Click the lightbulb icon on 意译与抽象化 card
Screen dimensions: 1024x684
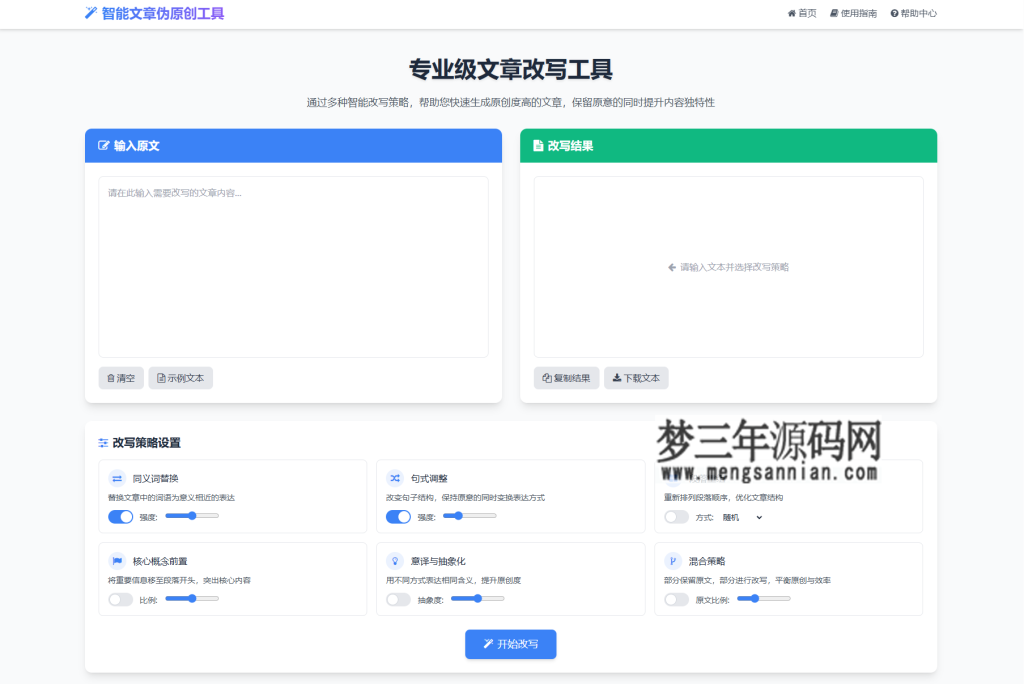point(394,562)
